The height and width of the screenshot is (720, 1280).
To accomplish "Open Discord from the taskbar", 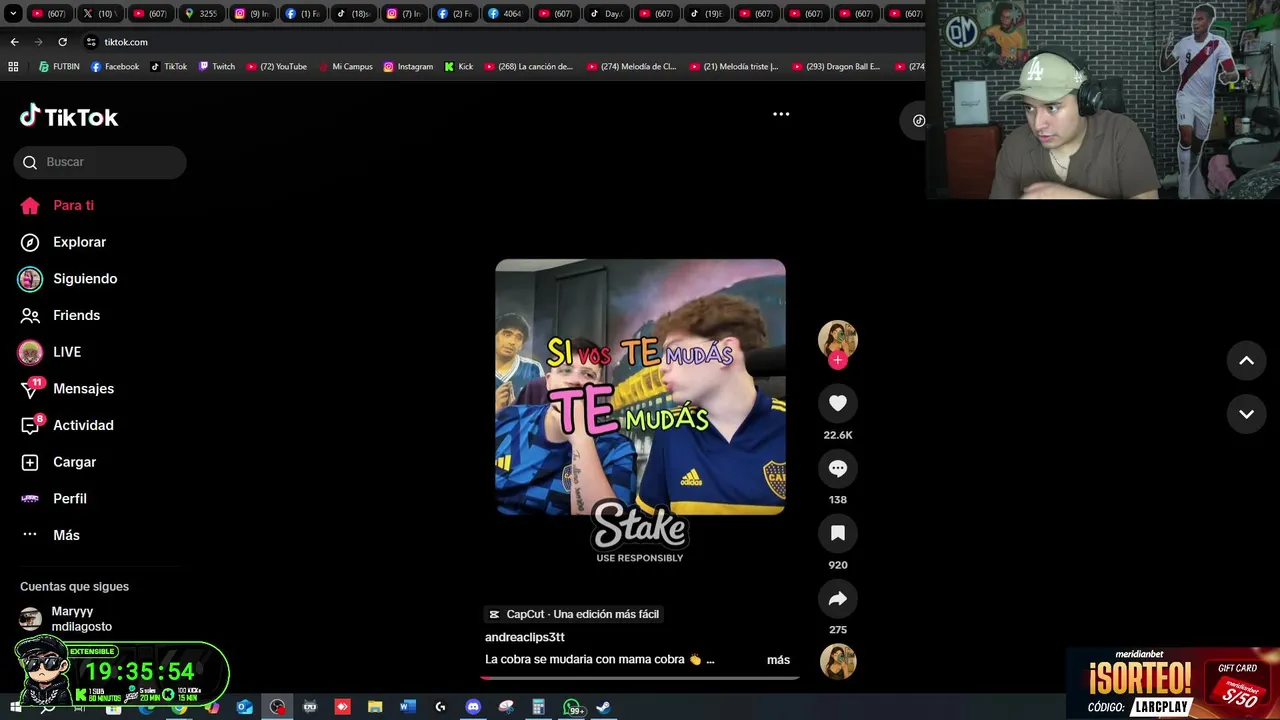I will point(473,707).
